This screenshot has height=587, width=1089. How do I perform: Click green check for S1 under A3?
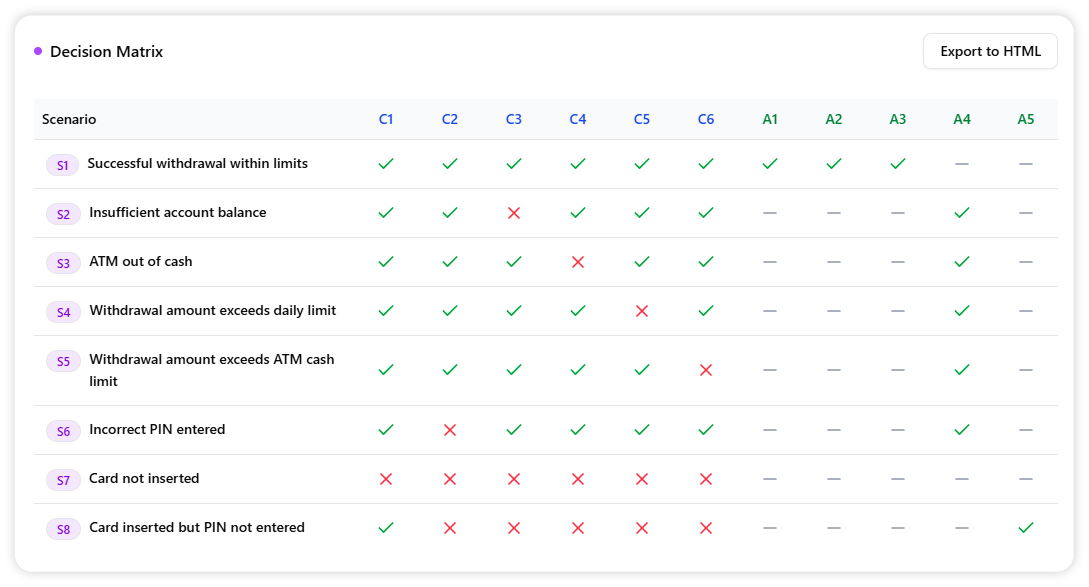(x=898, y=164)
